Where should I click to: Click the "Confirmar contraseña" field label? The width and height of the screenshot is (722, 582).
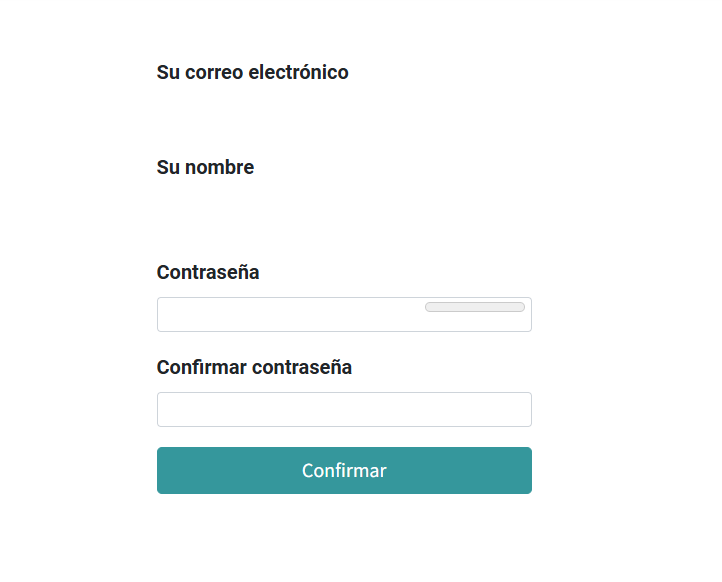tap(254, 367)
